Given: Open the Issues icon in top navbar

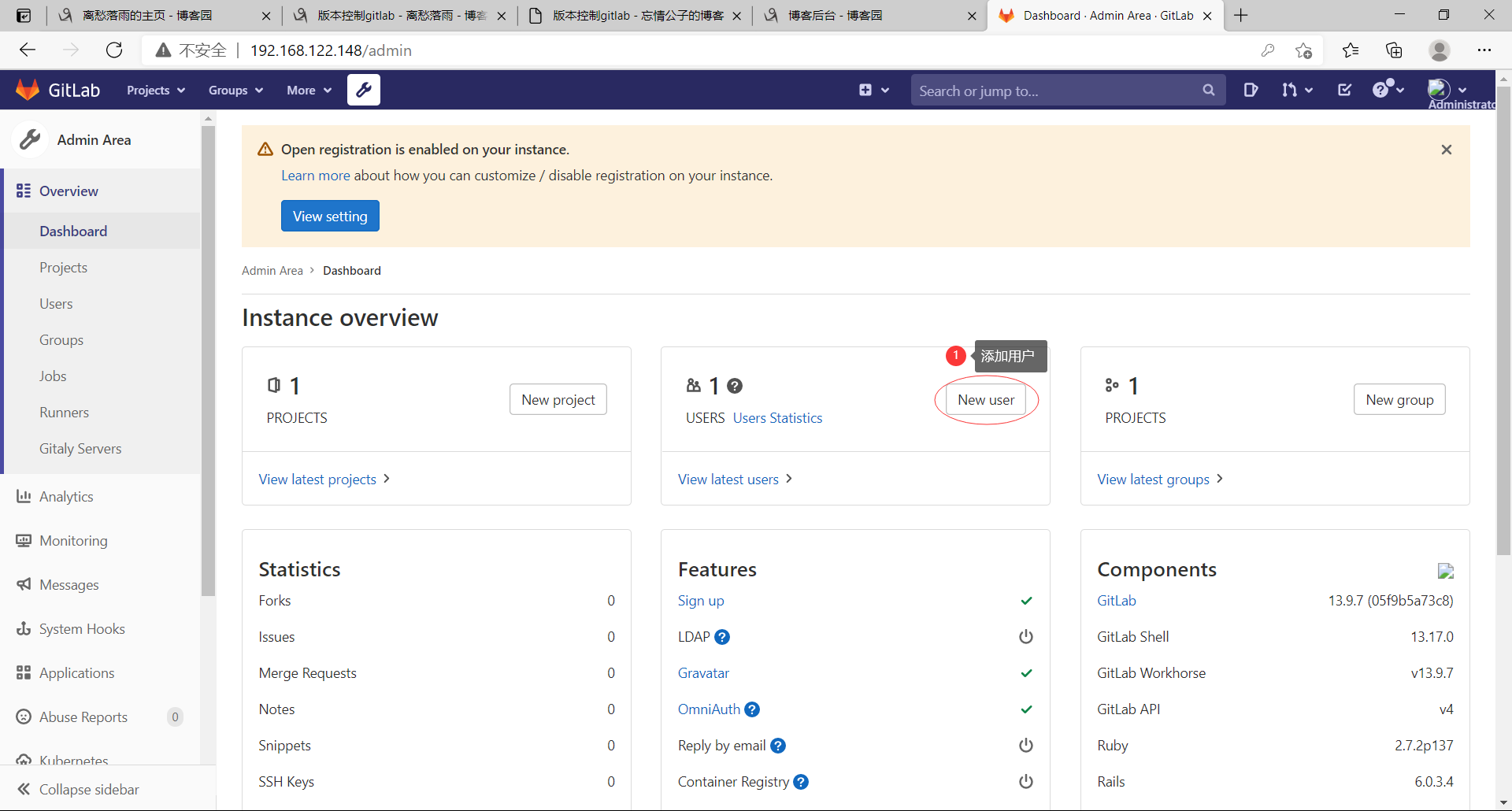Looking at the screenshot, I should pos(1251,90).
